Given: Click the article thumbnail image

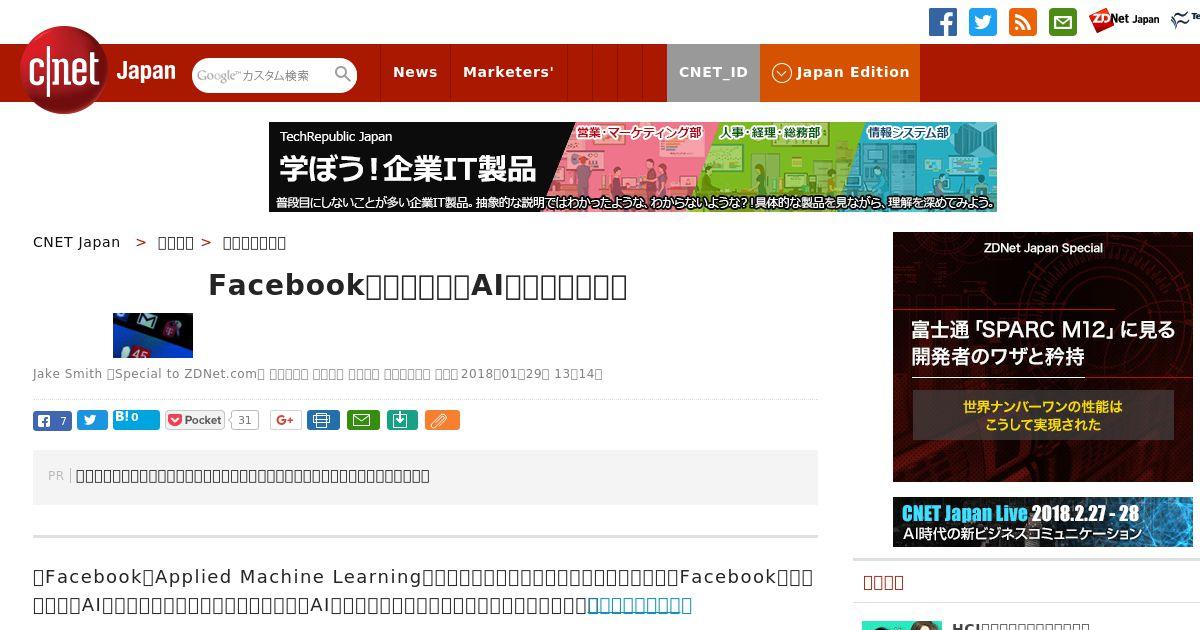Looking at the screenshot, I should tap(153, 335).
